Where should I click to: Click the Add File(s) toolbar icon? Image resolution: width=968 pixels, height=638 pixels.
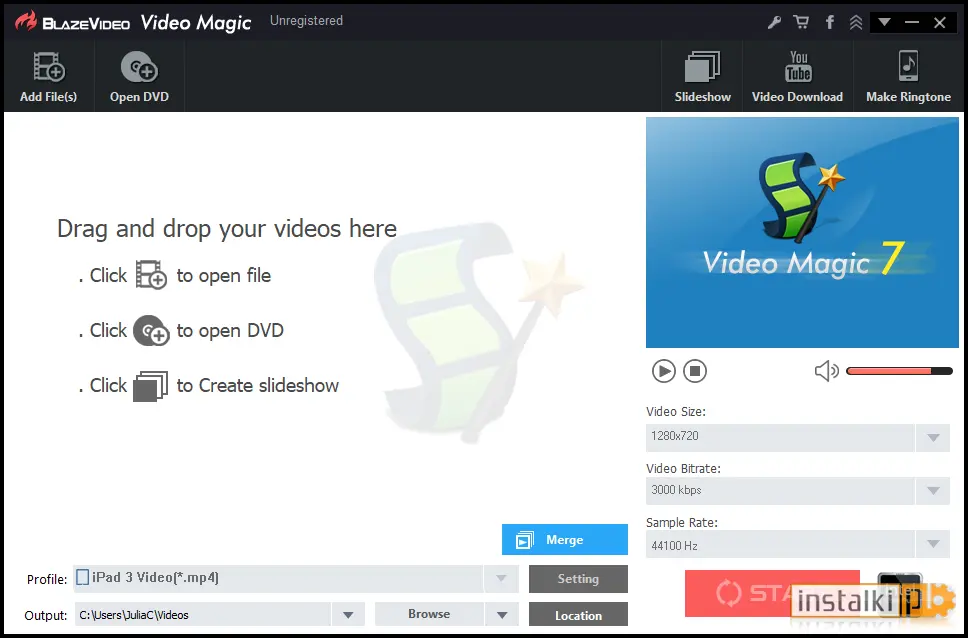click(49, 77)
